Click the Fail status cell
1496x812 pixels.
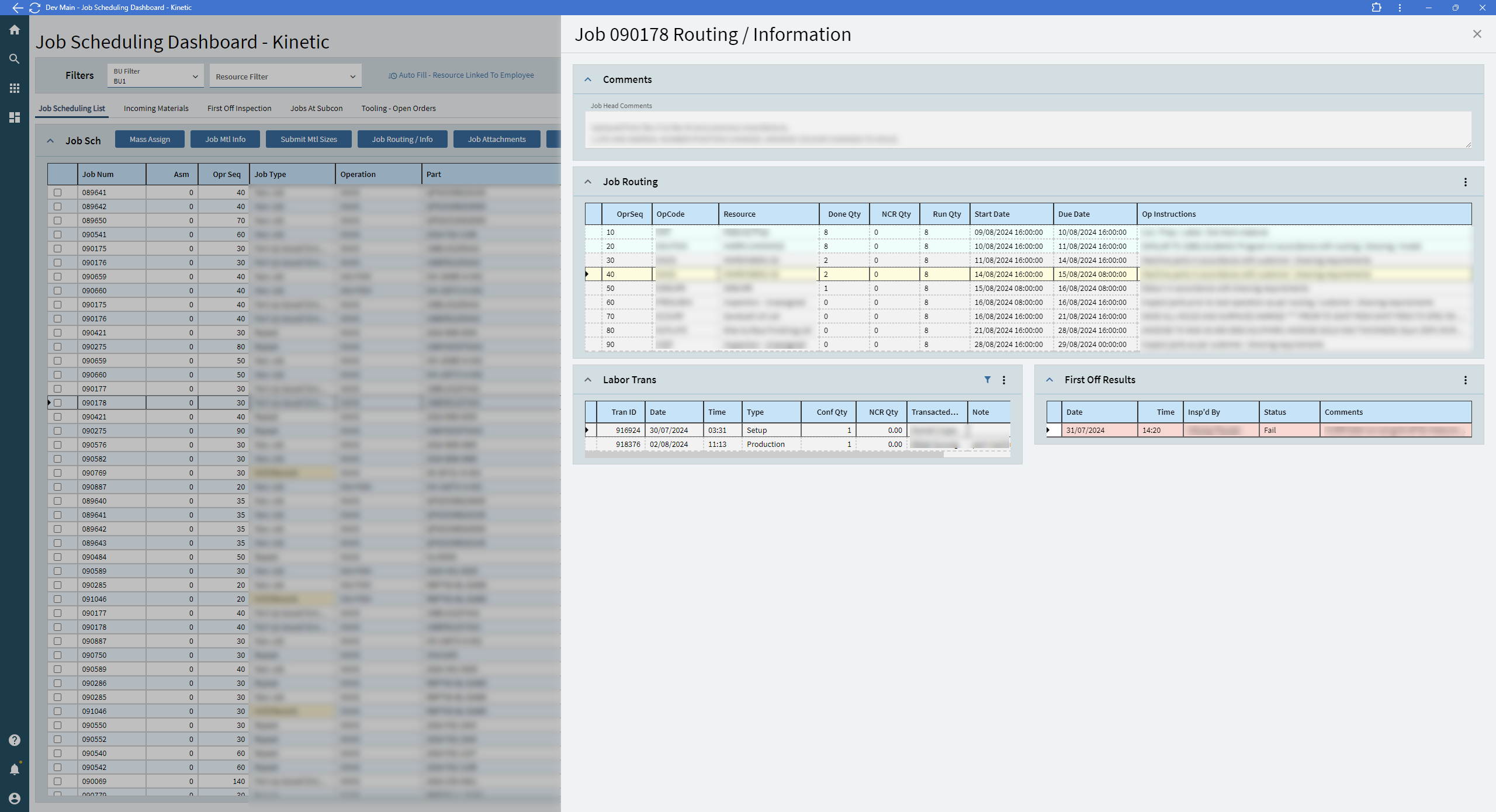point(1289,430)
